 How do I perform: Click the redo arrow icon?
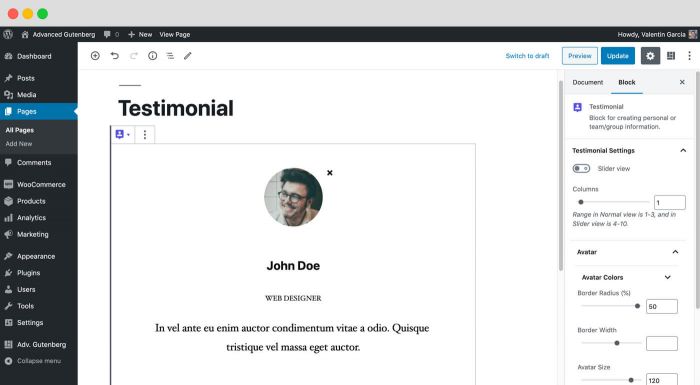(133, 56)
